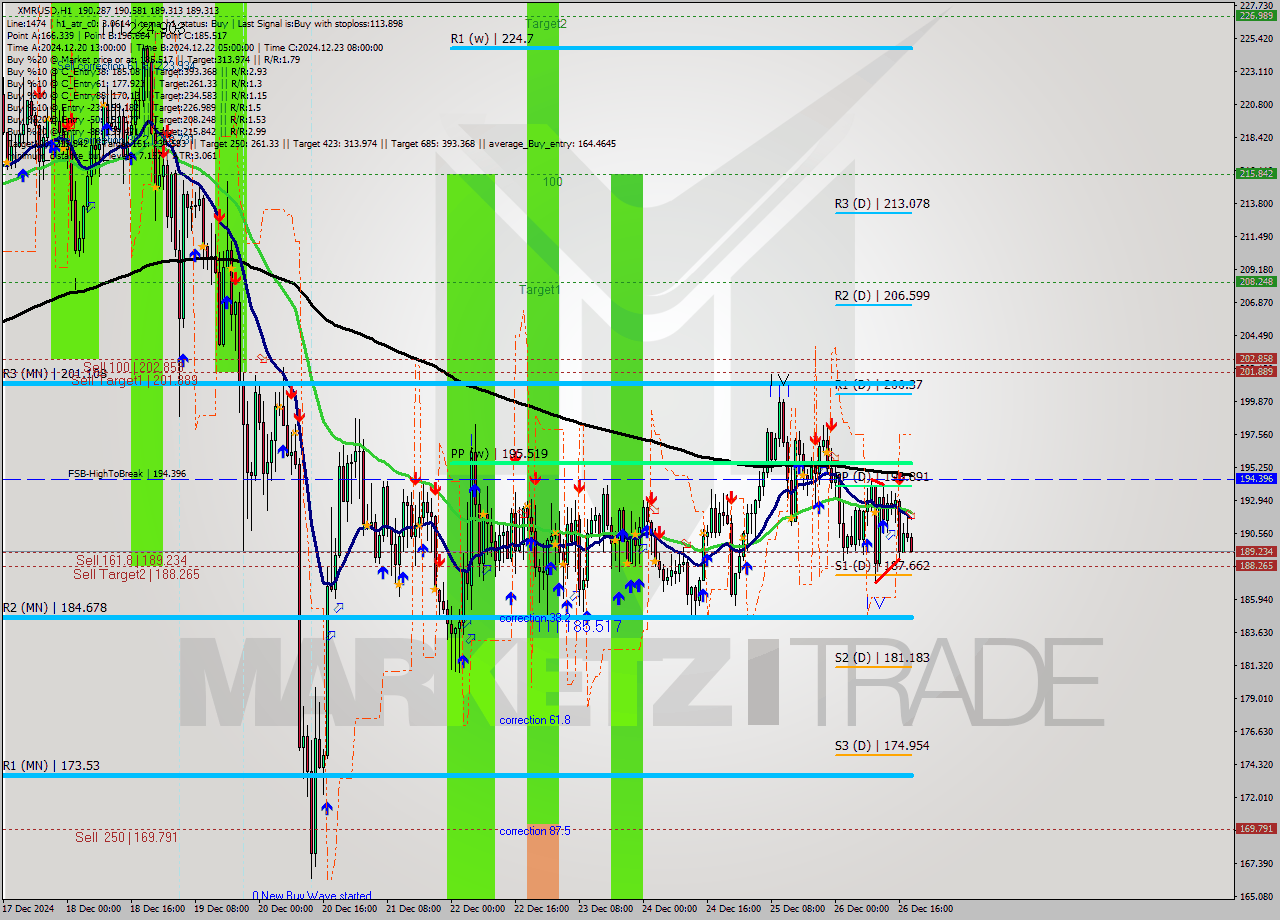This screenshot has width=1280, height=920.
Task: Click the R1 (MN) | 173.53 label
Action: click(x=51, y=766)
